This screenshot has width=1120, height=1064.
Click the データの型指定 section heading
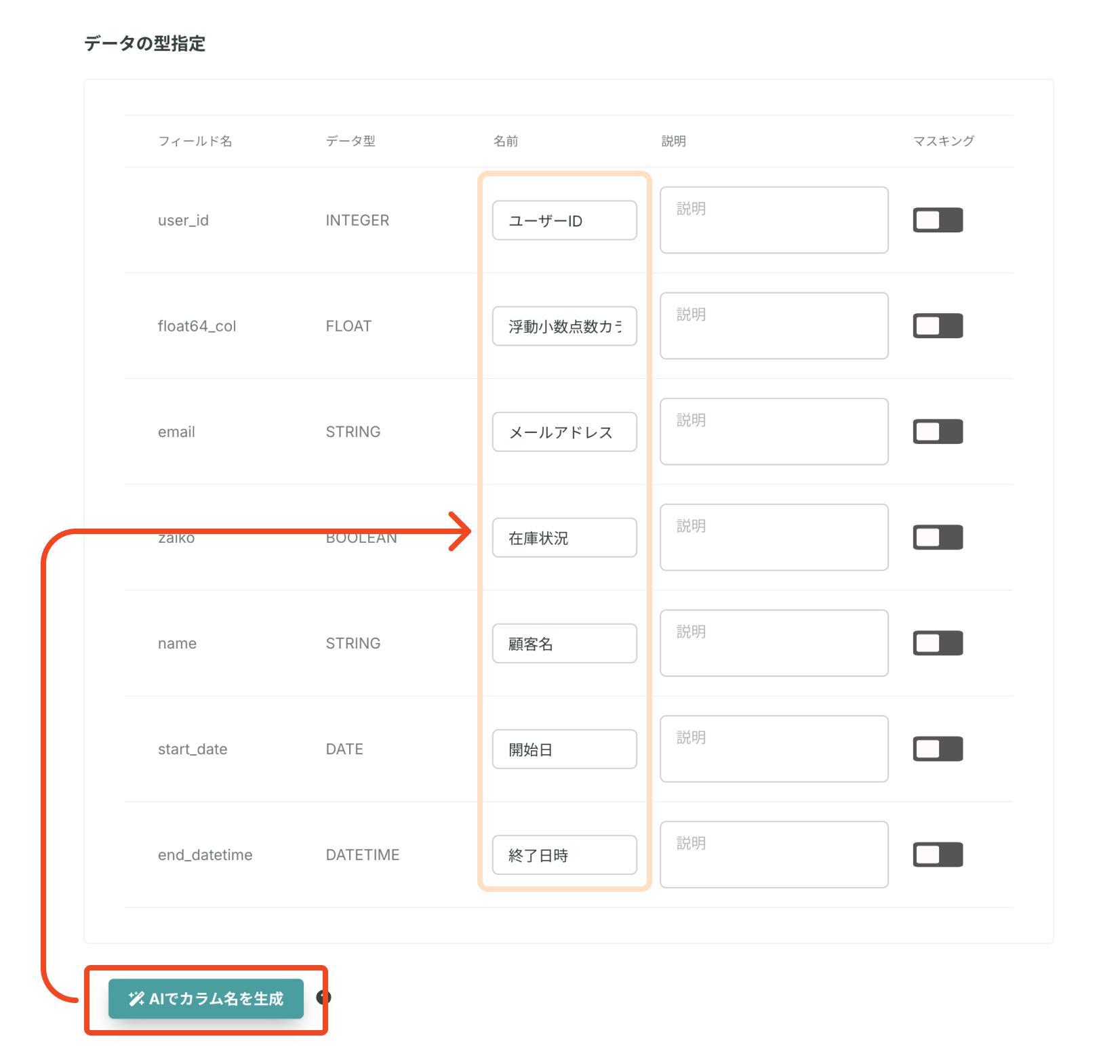pos(144,43)
